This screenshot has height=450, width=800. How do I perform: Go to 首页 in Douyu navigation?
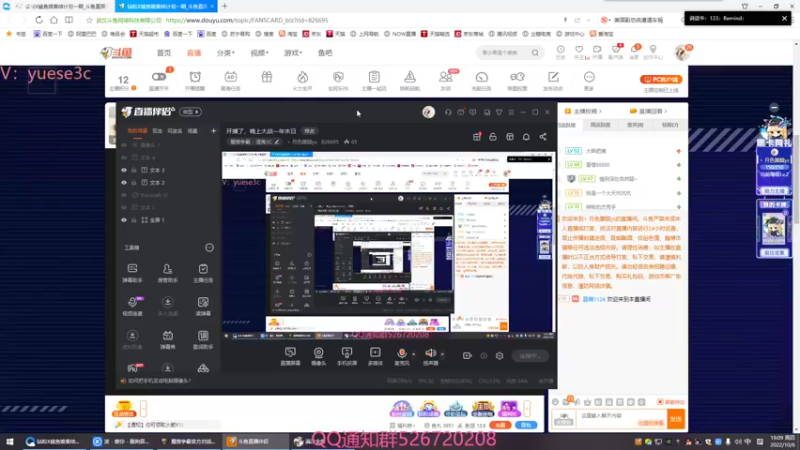(x=164, y=53)
